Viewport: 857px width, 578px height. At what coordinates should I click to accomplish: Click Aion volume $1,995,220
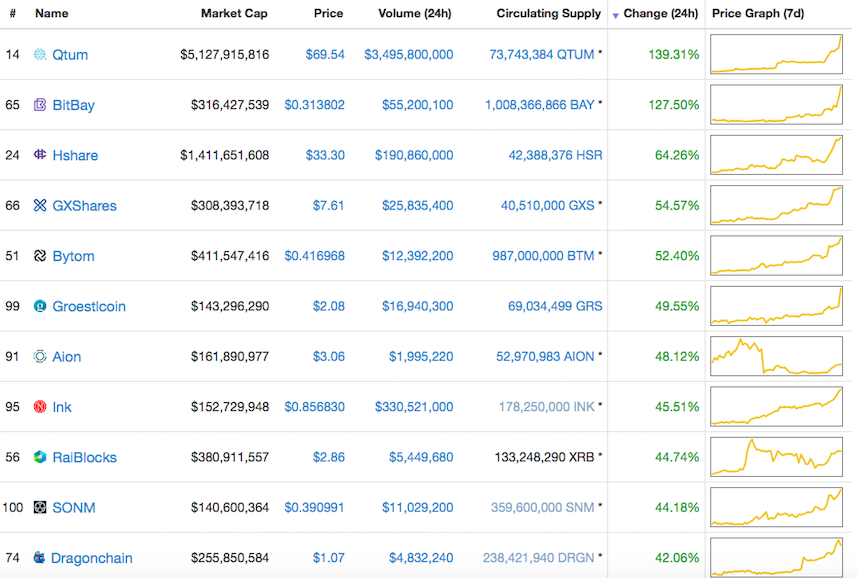421,357
